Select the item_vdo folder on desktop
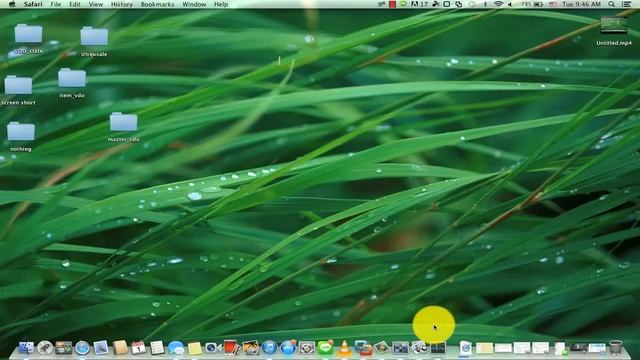This screenshot has width=640, height=360. [x=72, y=83]
